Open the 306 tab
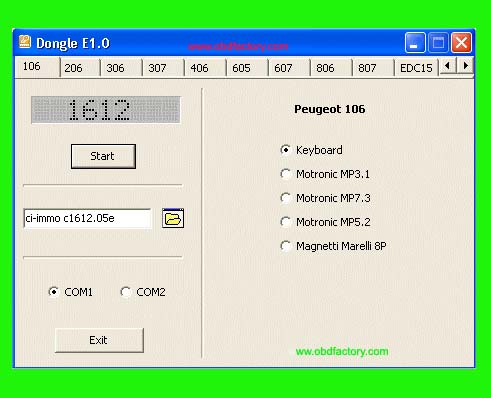Screen dimensions: 491x398 pyautogui.click(x=122, y=68)
